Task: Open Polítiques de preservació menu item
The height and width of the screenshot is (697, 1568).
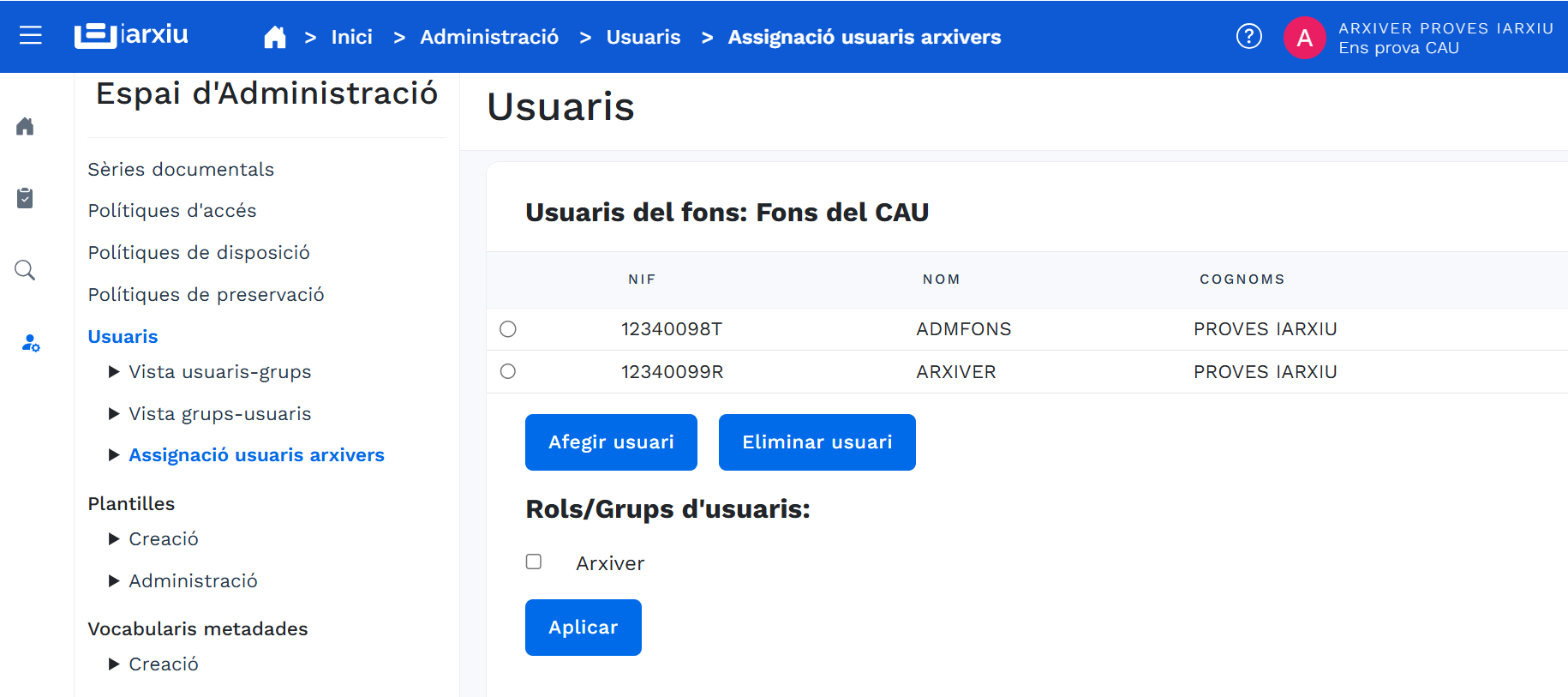Action: (x=206, y=295)
